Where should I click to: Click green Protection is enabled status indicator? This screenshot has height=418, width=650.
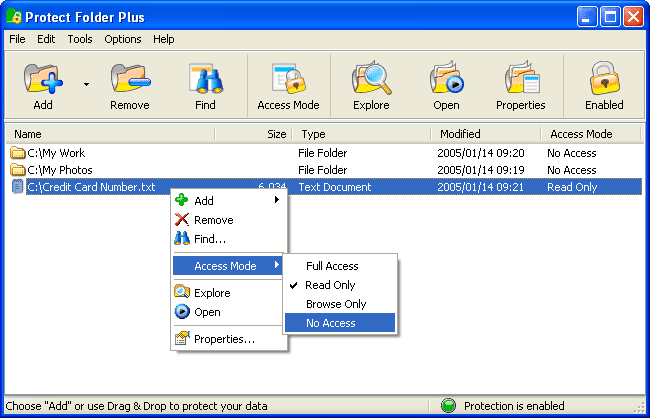pyautogui.click(x=448, y=406)
